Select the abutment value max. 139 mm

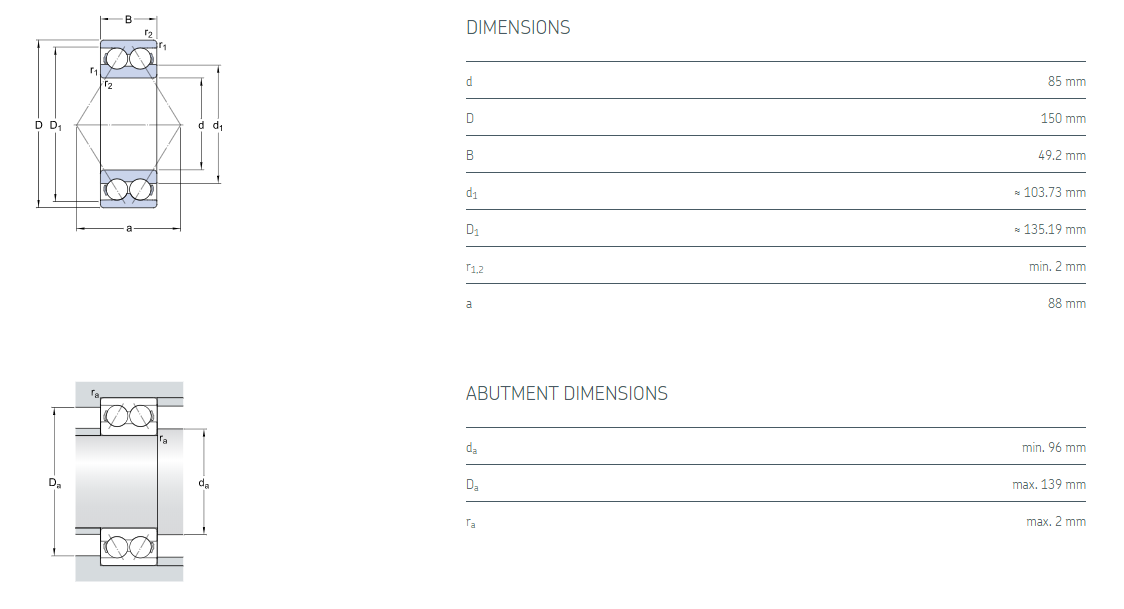click(x=1049, y=484)
